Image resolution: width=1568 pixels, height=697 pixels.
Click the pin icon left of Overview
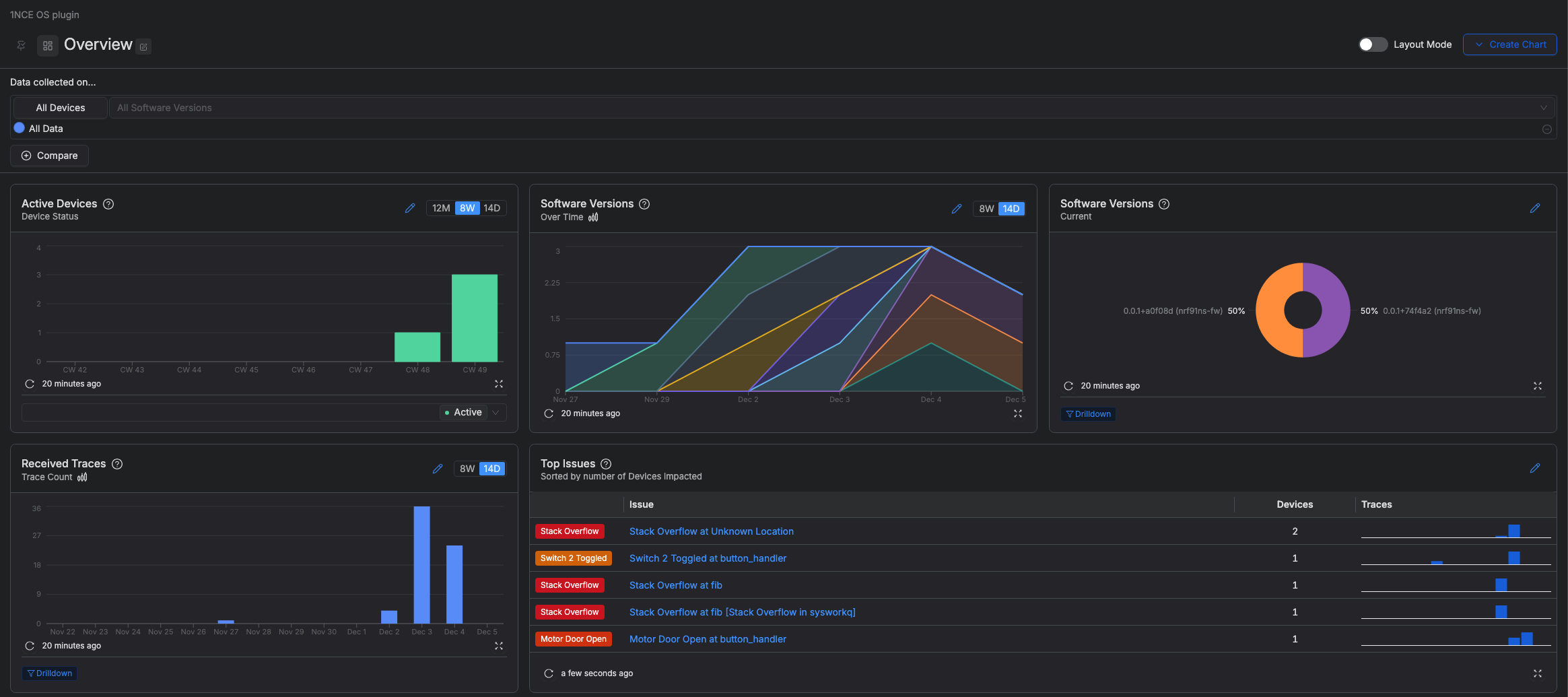22,46
